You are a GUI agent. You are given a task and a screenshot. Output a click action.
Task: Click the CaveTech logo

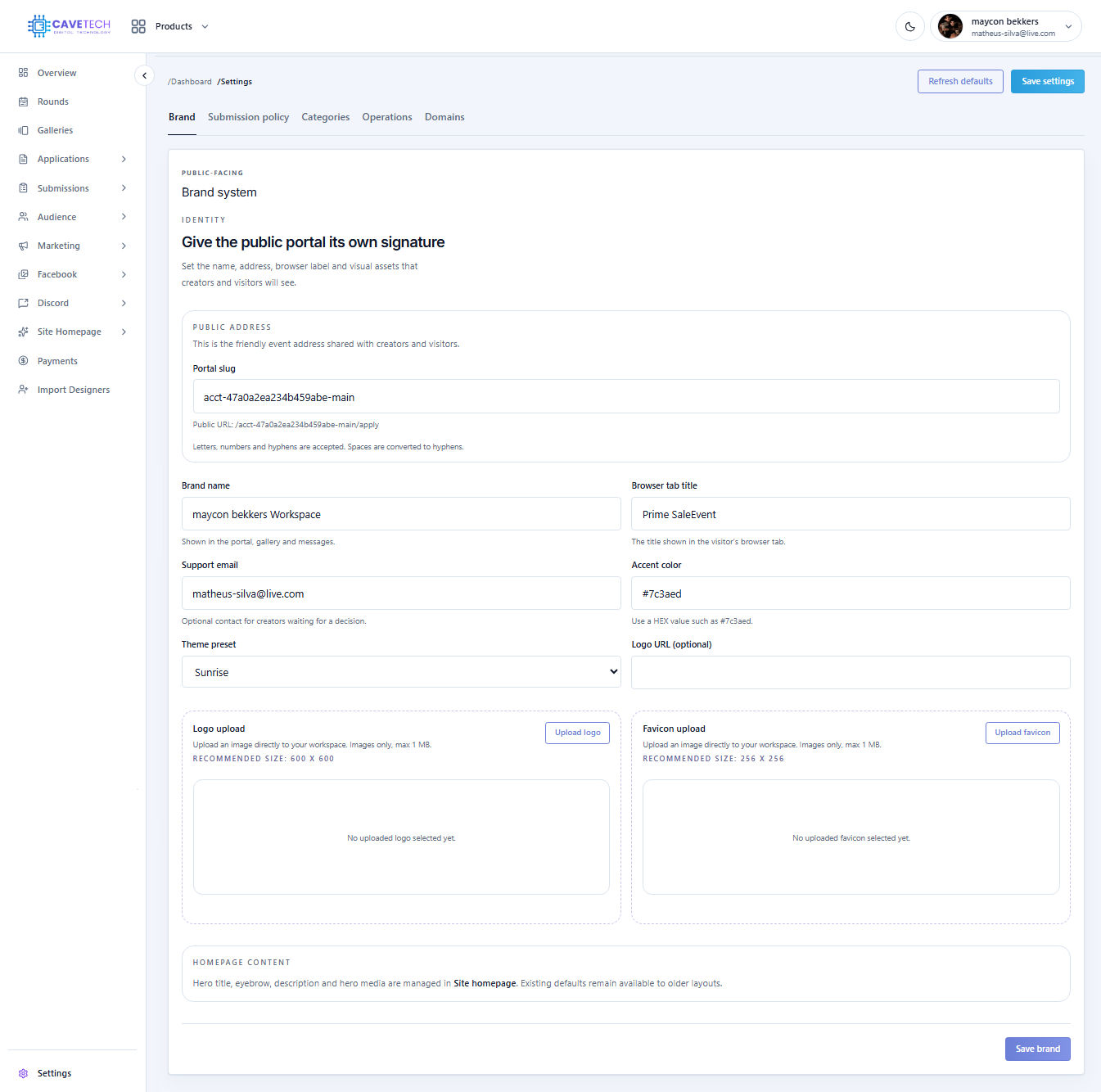point(69,26)
